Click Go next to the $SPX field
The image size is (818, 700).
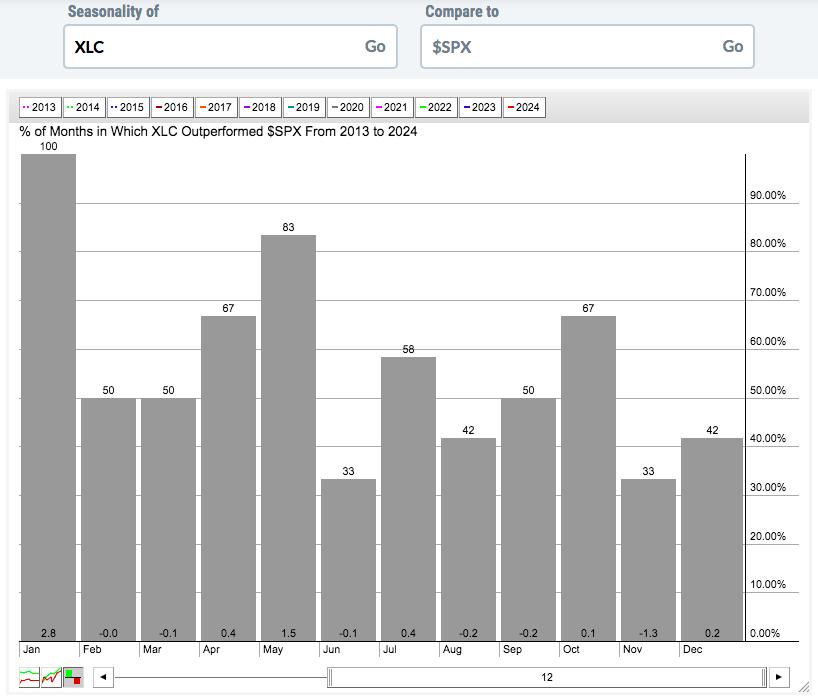[x=732, y=46]
